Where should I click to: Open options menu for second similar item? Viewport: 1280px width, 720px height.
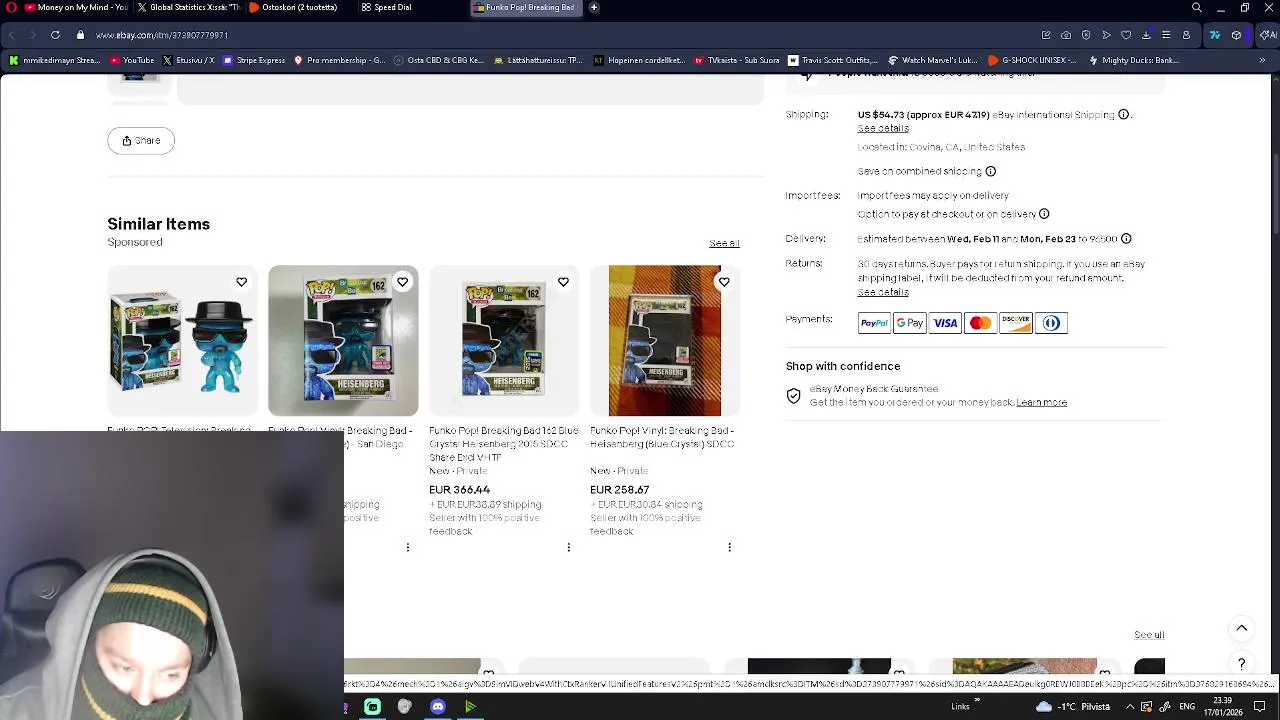(408, 547)
